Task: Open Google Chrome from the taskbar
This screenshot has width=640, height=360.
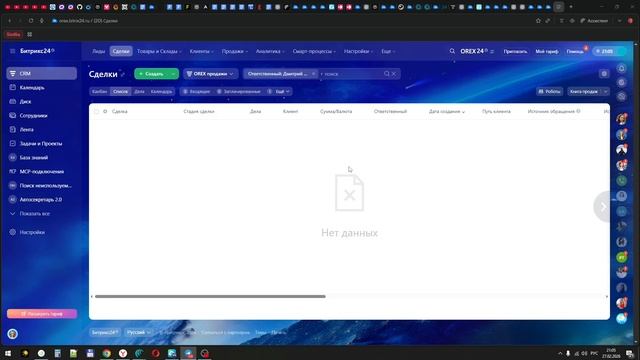Action: (107, 353)
